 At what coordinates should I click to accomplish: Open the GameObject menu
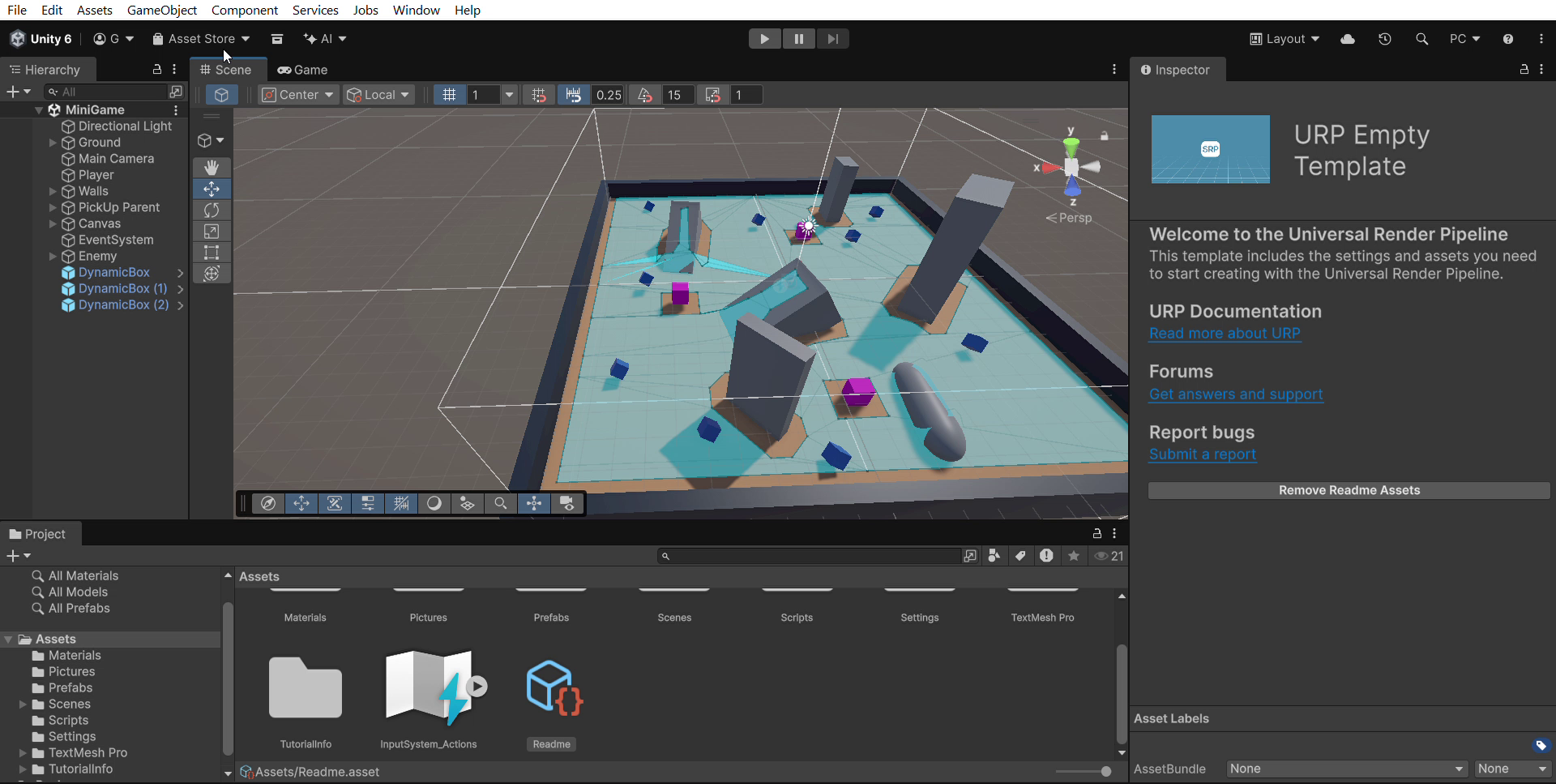pos(162,10)
